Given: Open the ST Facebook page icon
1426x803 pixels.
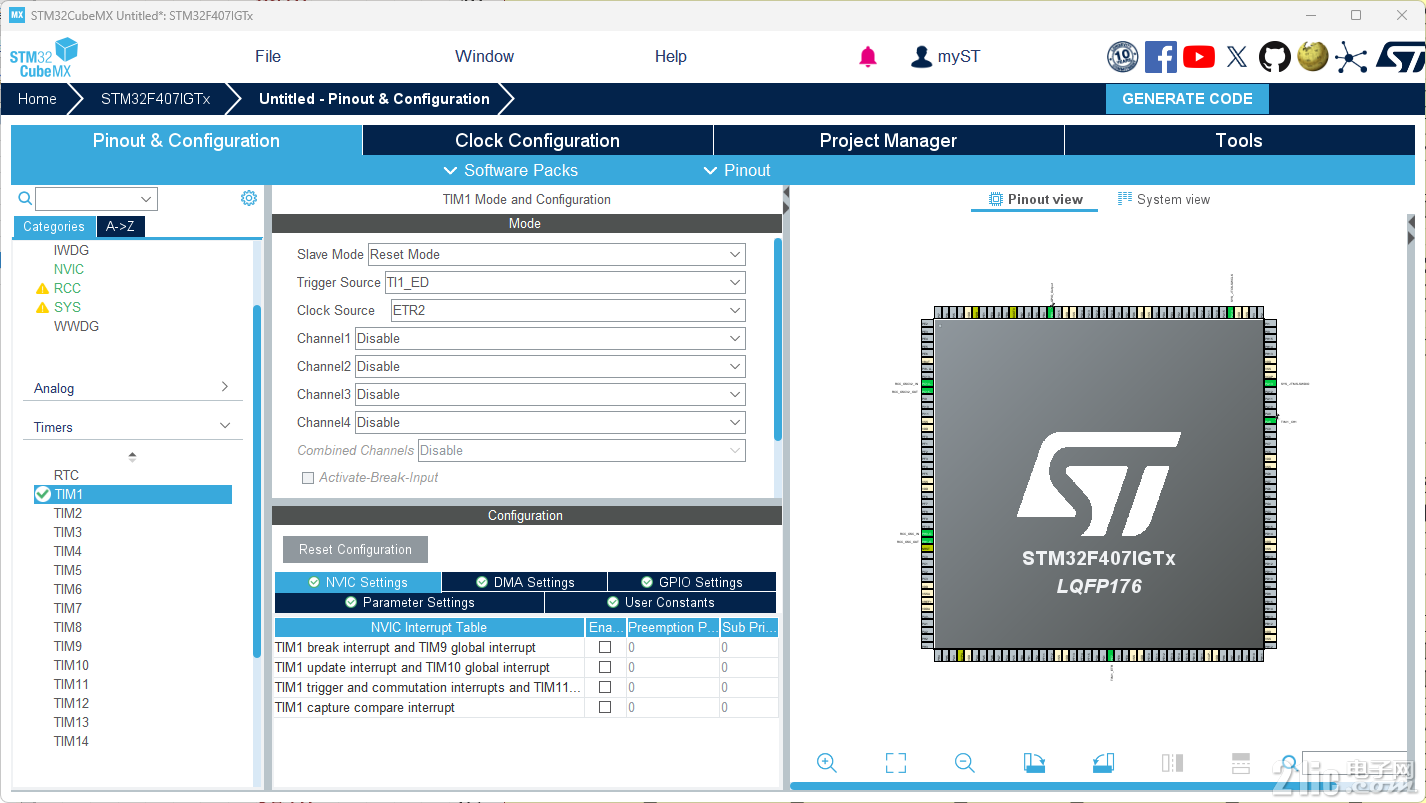Looking at the screenshot, I should point(1161,57).
